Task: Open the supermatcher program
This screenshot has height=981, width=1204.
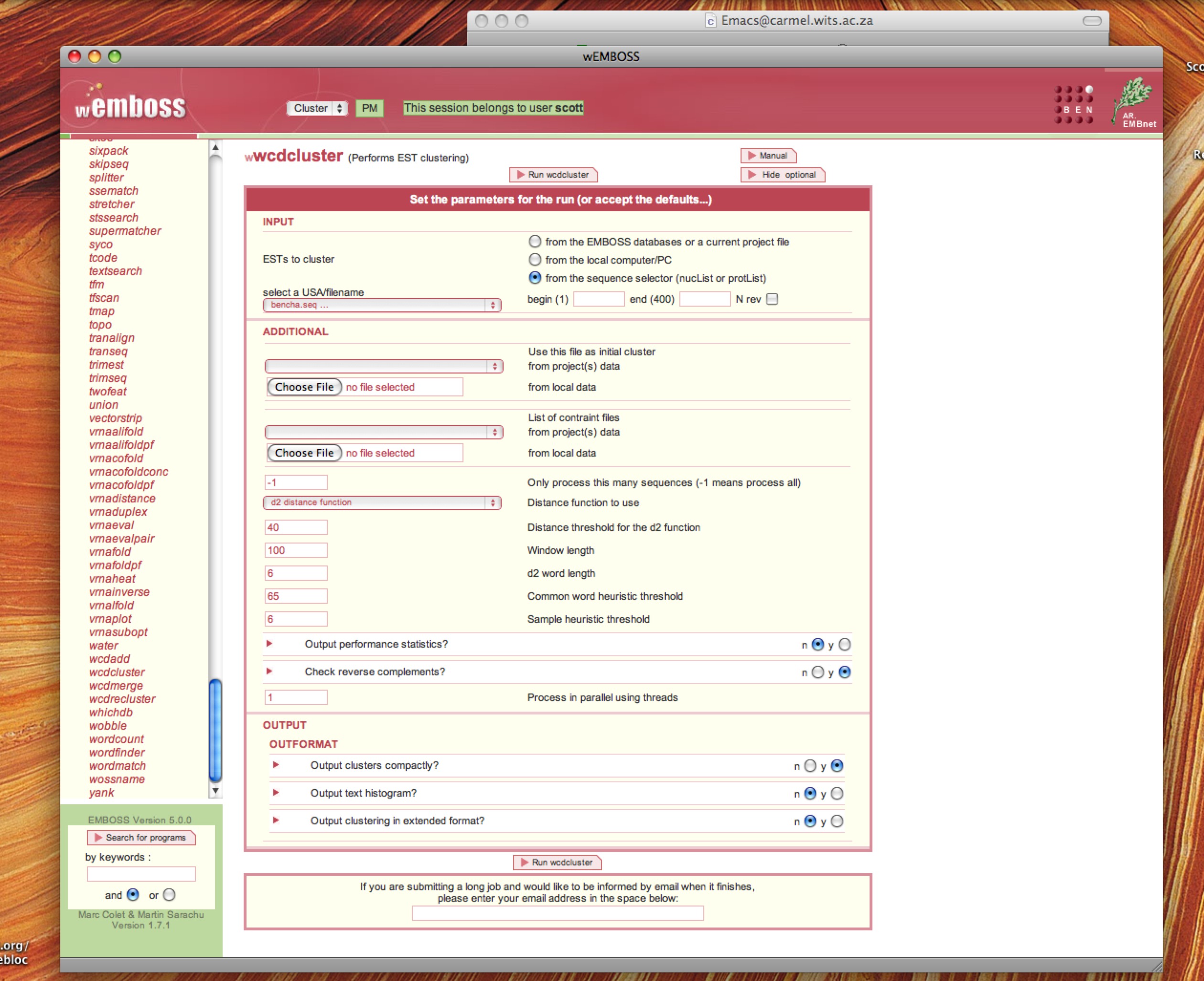Action: 125,231
